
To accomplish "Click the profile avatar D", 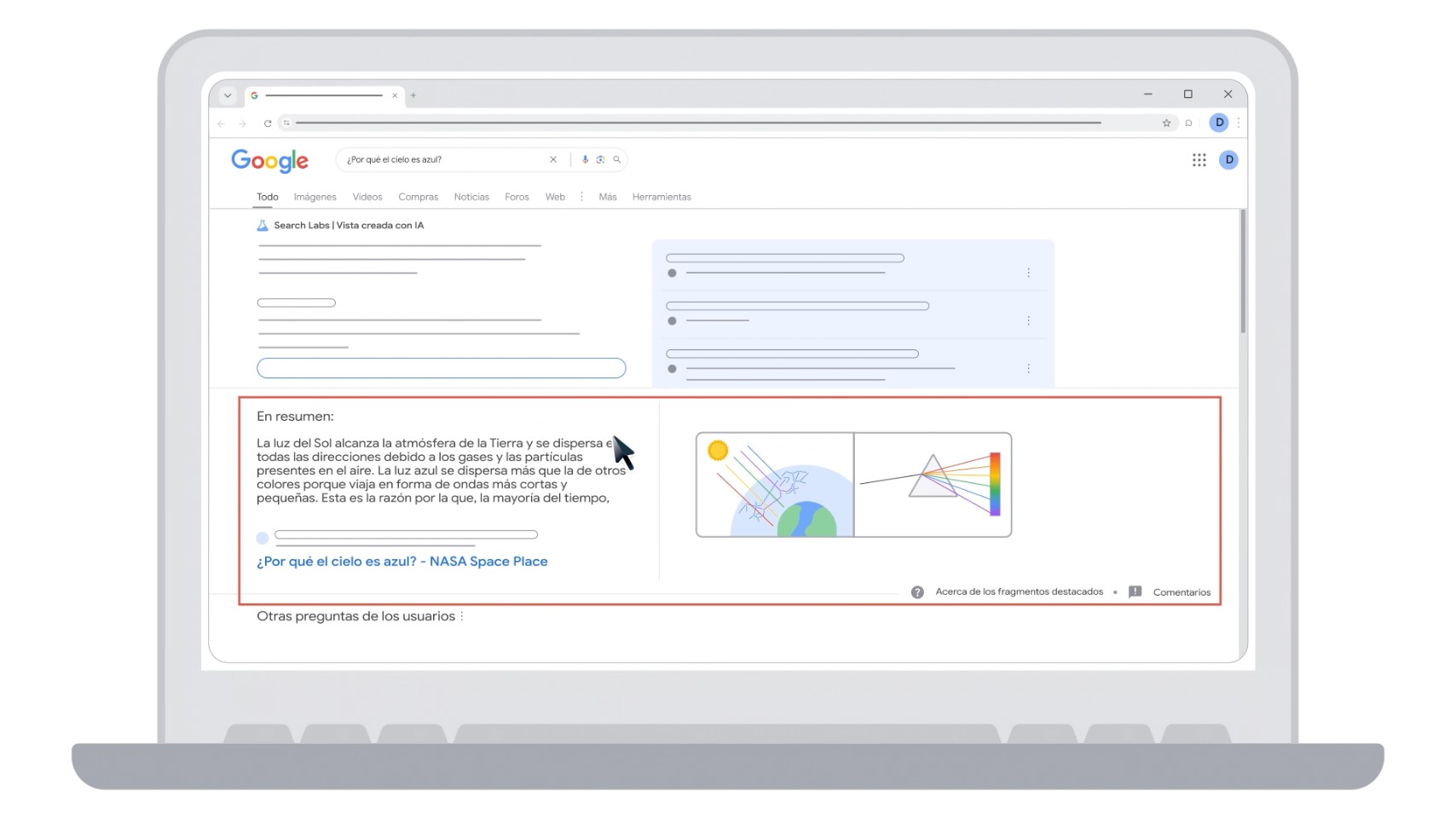I will [1228, 159].
